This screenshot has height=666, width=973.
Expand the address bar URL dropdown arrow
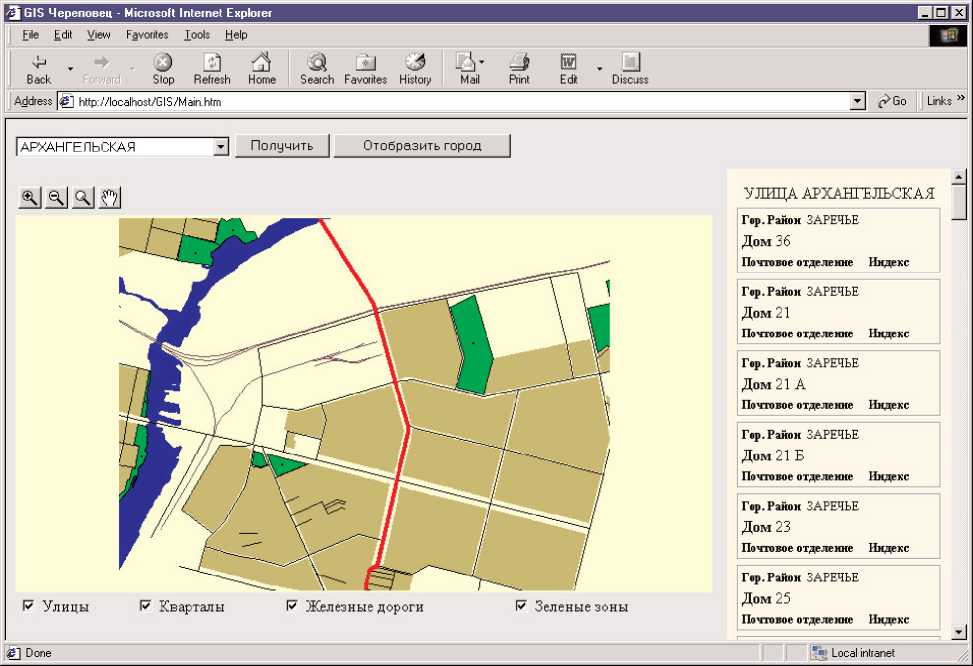click(x=857, y=101)
